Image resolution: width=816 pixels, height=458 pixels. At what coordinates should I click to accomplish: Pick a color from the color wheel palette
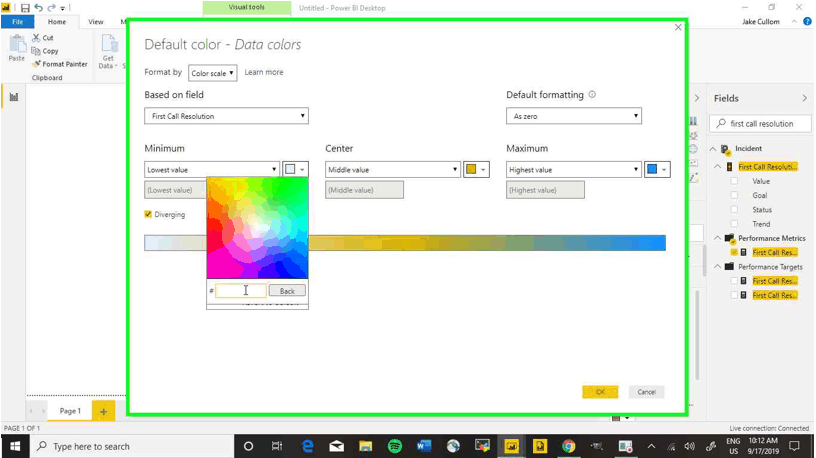[257, 228]
